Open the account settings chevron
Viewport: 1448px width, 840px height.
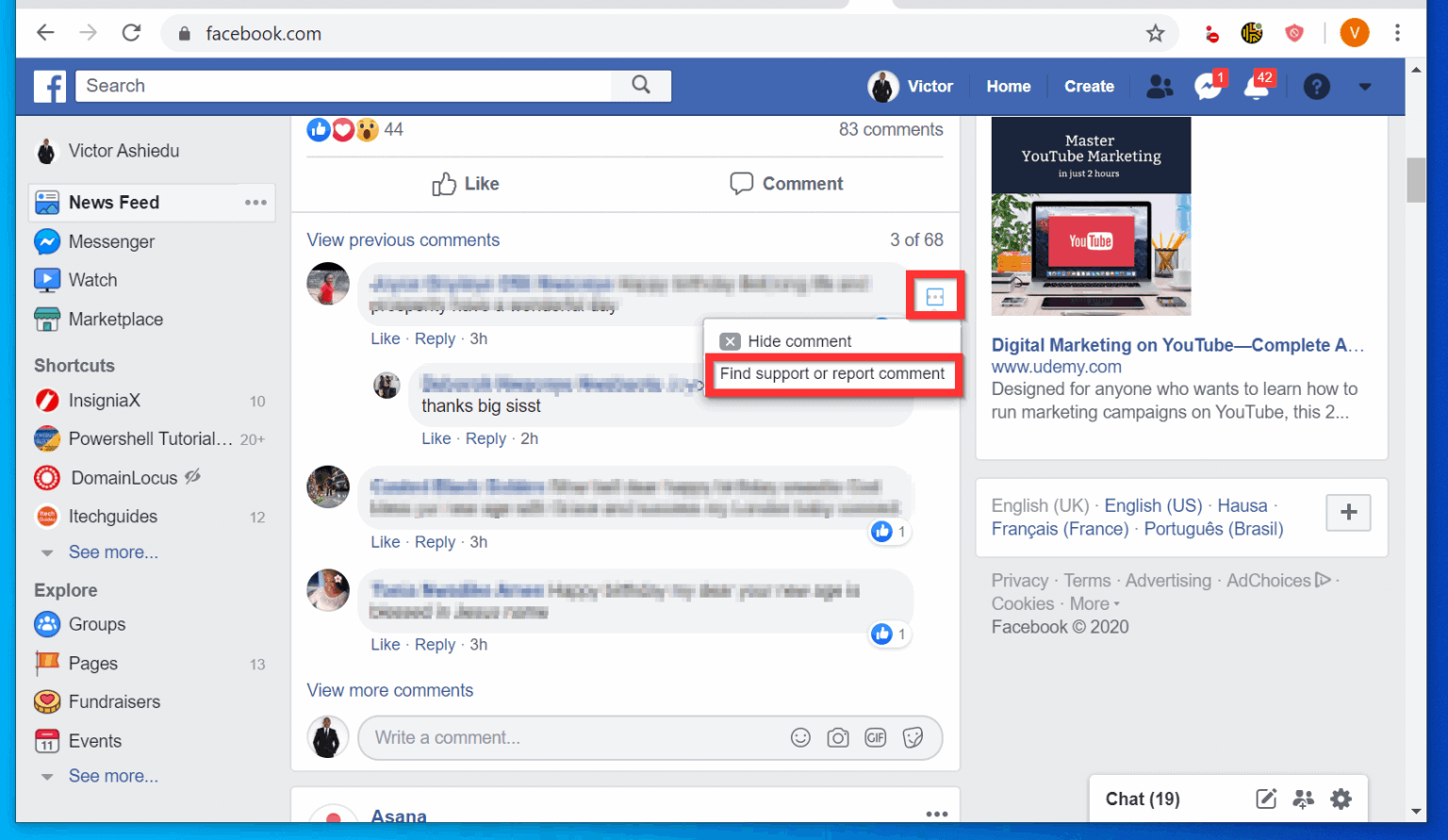(1365, 86)
